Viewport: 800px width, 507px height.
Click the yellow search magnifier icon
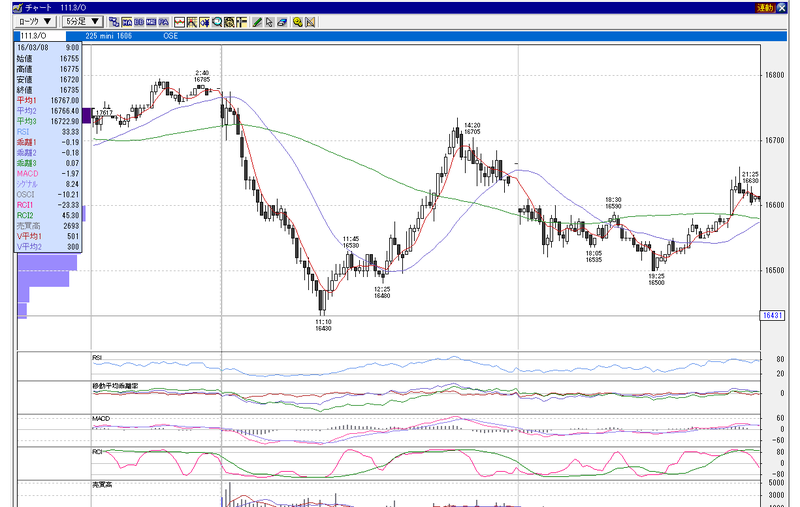[x=298, y=22]
